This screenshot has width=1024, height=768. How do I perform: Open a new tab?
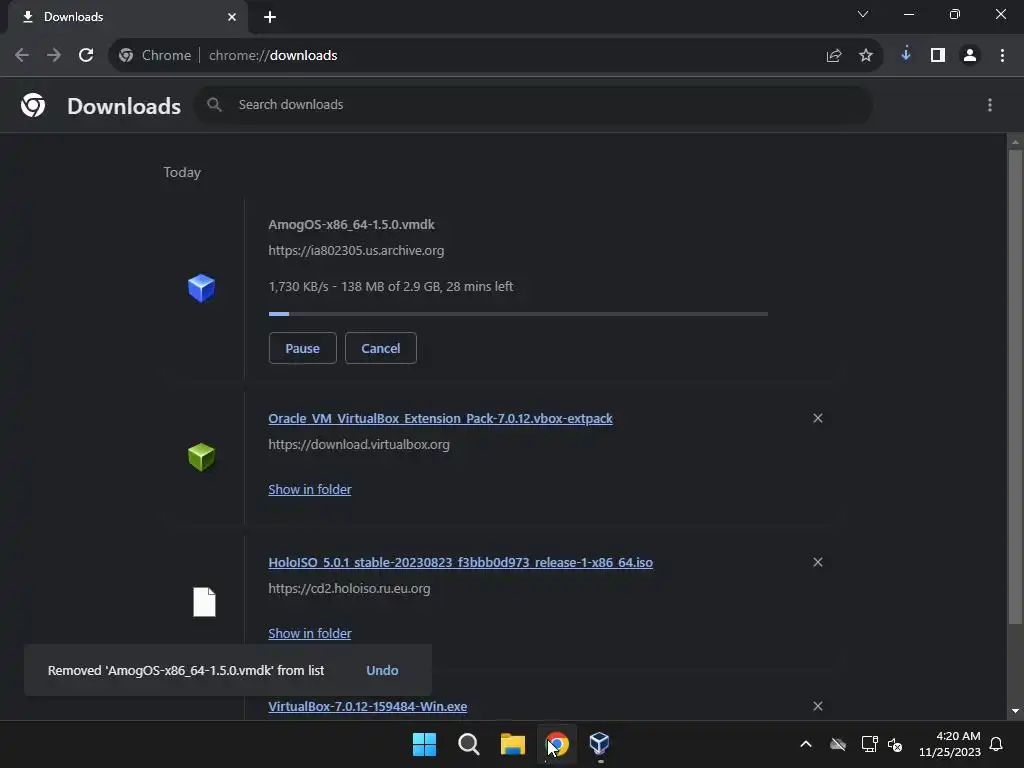click(270, 17)
